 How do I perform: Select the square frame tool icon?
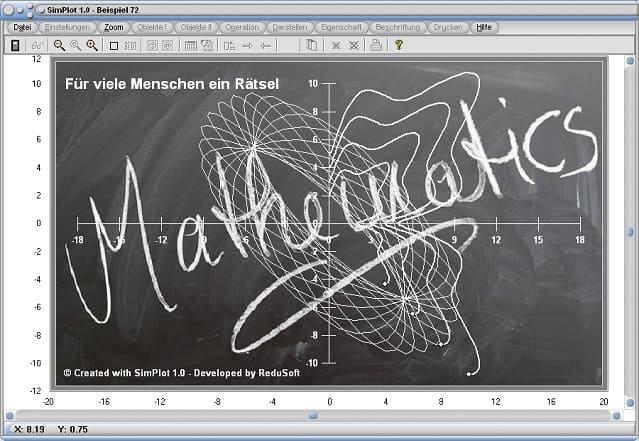[114, 46]
